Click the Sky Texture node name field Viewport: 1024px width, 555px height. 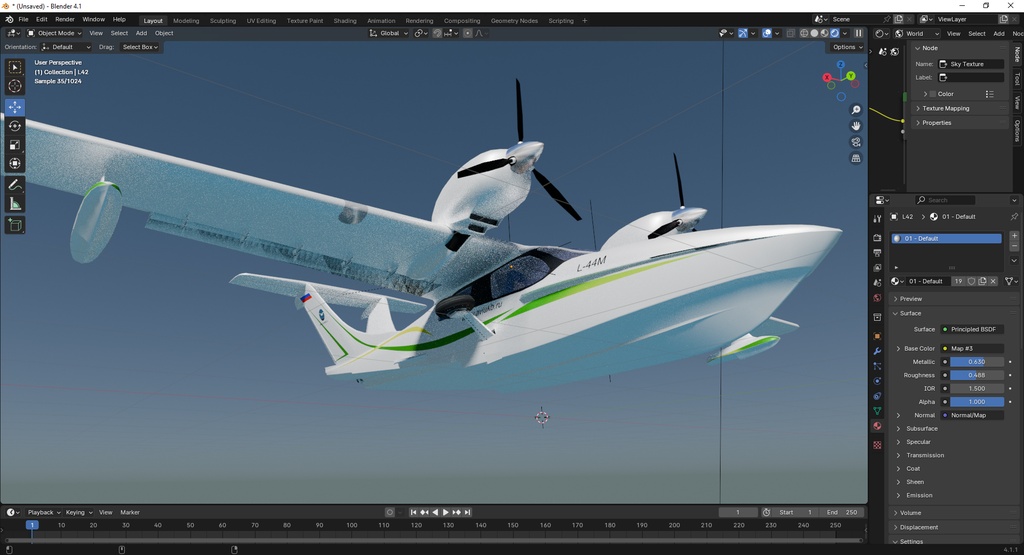coord(970,64)
